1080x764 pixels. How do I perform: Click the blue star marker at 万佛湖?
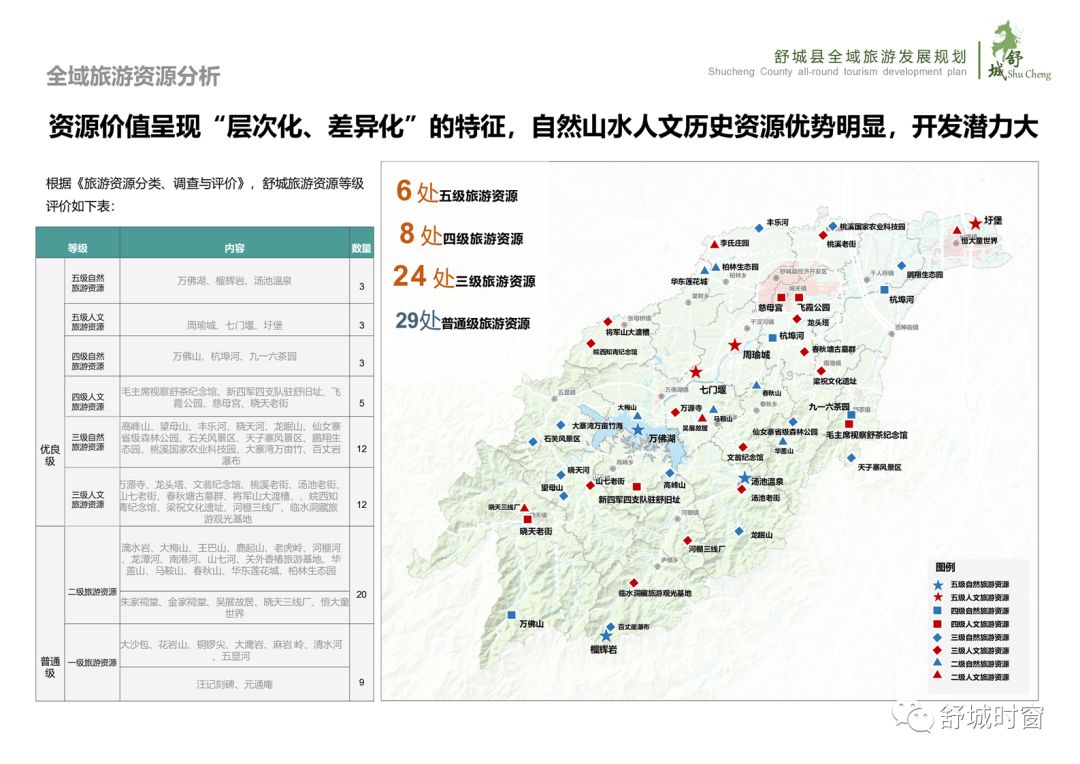pos(638,429)
